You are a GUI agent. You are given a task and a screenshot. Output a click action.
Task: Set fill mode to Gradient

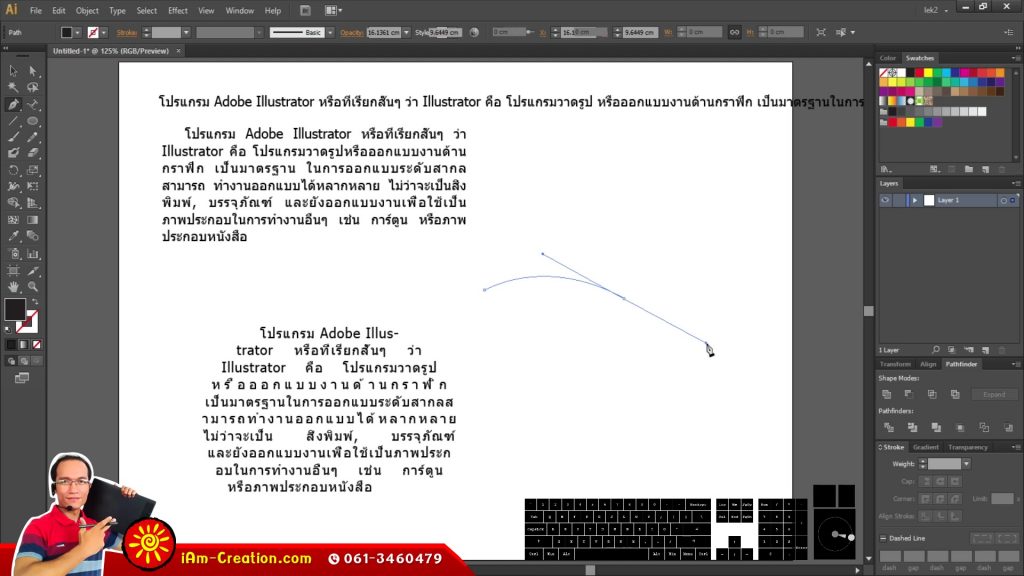pyautogui.click(x=24, y=345)
